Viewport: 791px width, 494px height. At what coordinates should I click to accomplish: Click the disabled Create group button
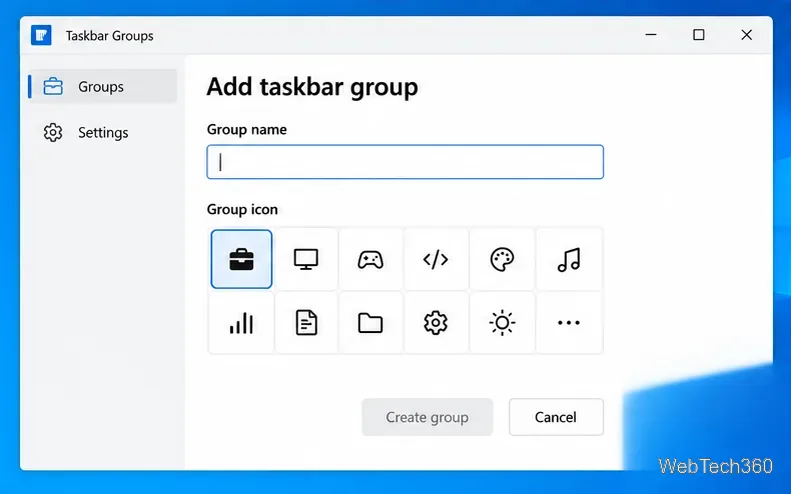click(x=427, y=417)
